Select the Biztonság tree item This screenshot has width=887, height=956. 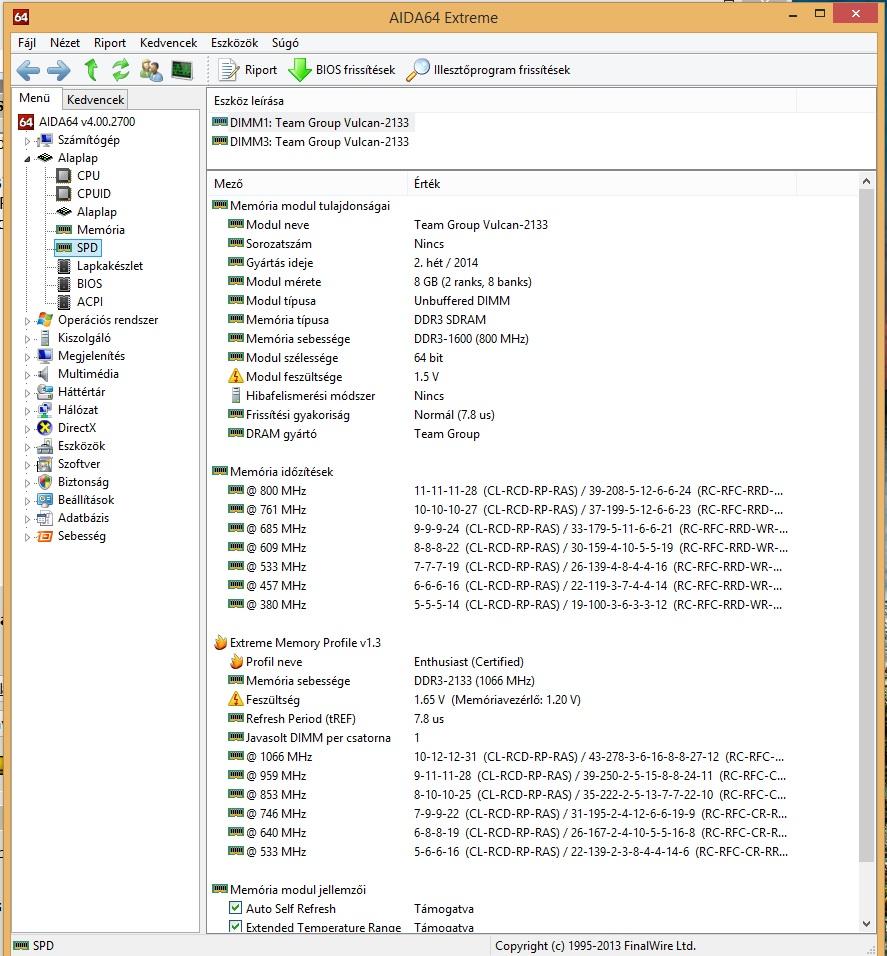coord(73,482)
